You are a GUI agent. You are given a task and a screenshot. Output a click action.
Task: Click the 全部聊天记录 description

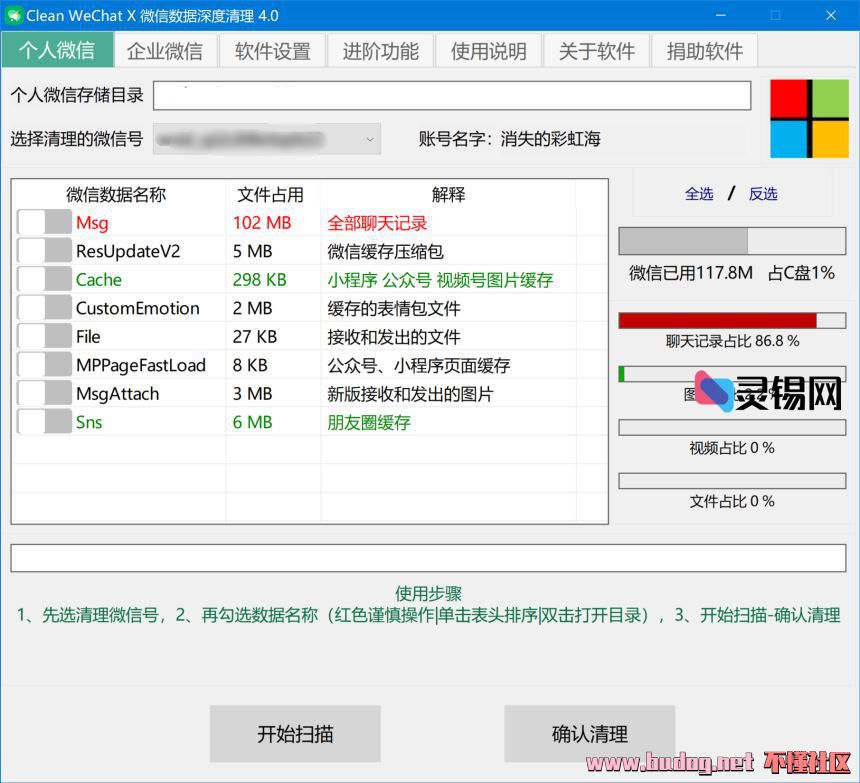coord(377,223)
